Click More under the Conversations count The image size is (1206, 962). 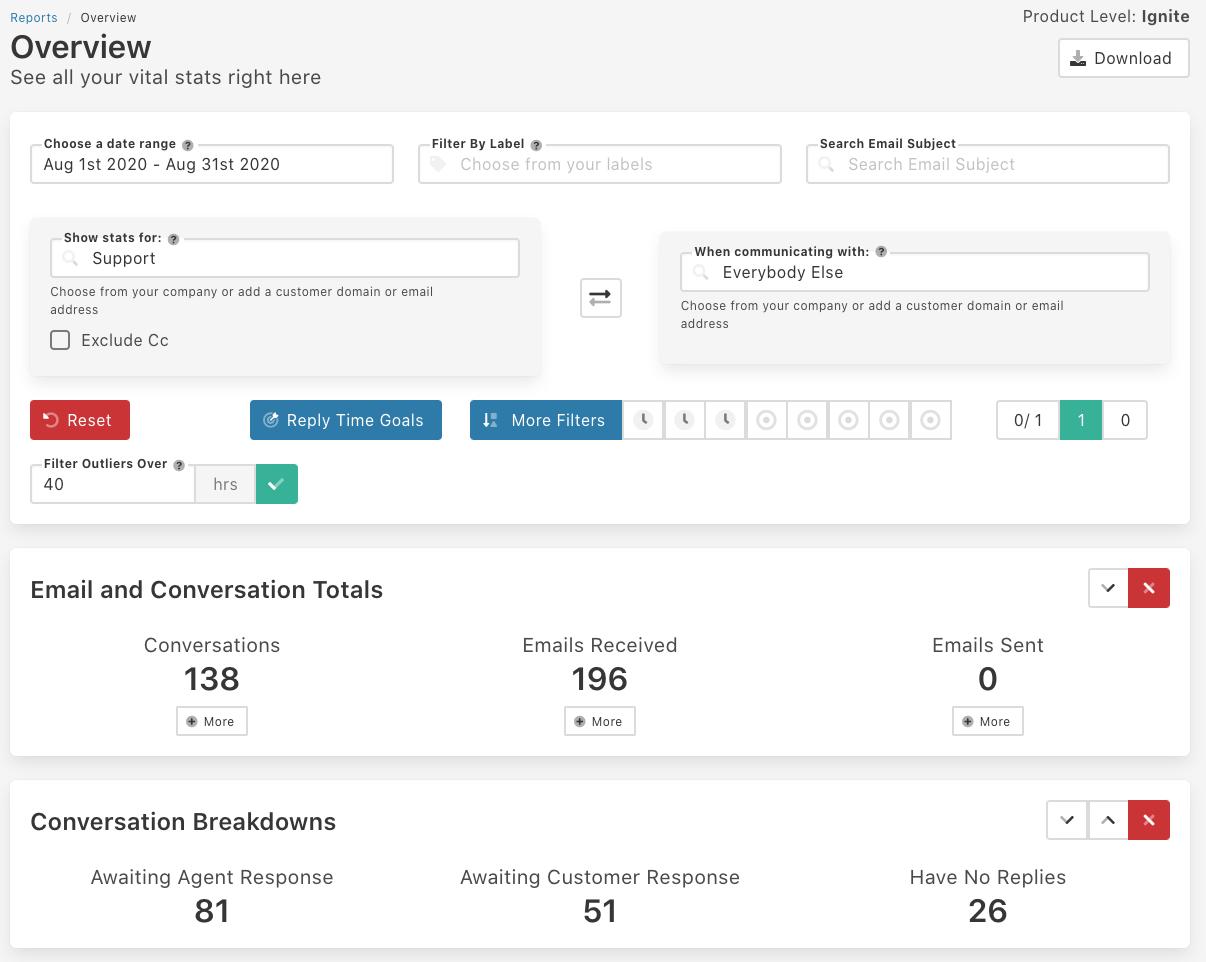tap(211, 720)
